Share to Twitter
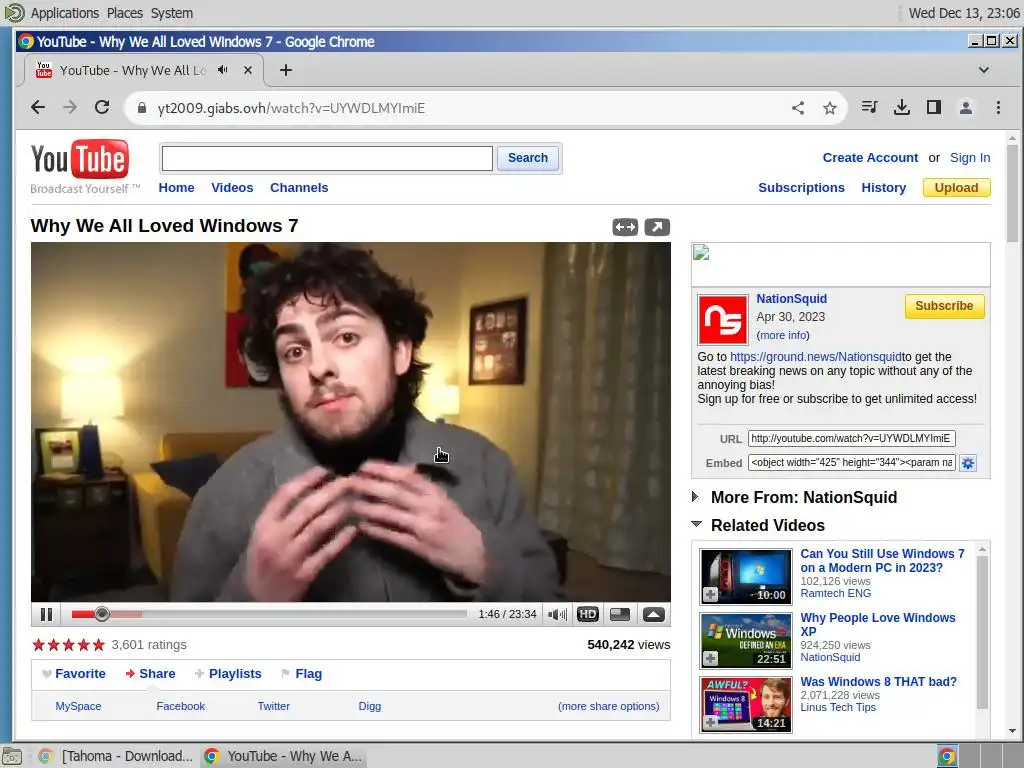Screen dimensions: 1024x768 274,706
